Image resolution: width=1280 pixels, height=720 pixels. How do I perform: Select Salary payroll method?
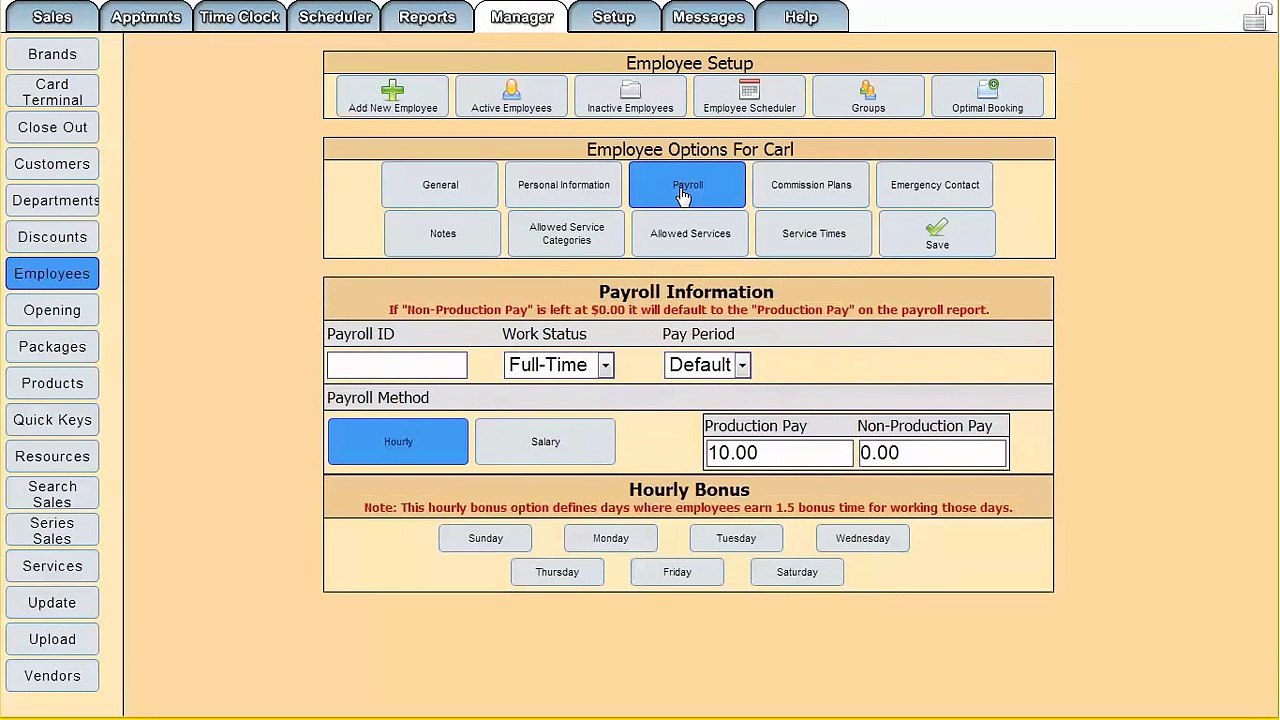(x=546, y=442)
